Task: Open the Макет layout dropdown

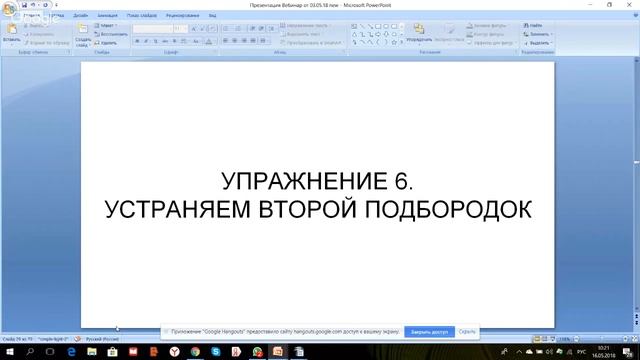Action: pos(106,26)
